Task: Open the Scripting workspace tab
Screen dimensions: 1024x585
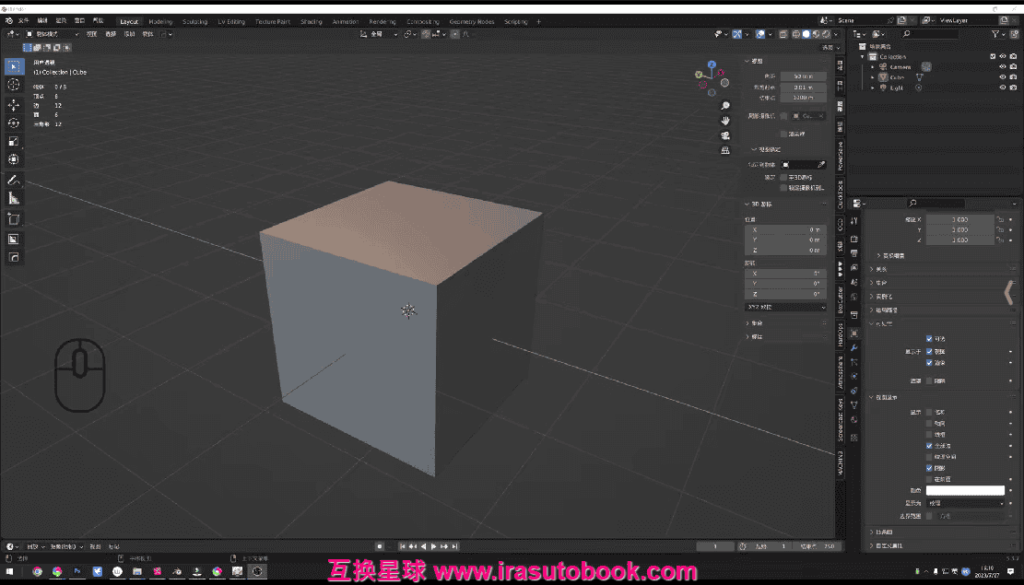Action: click(516, 22)
